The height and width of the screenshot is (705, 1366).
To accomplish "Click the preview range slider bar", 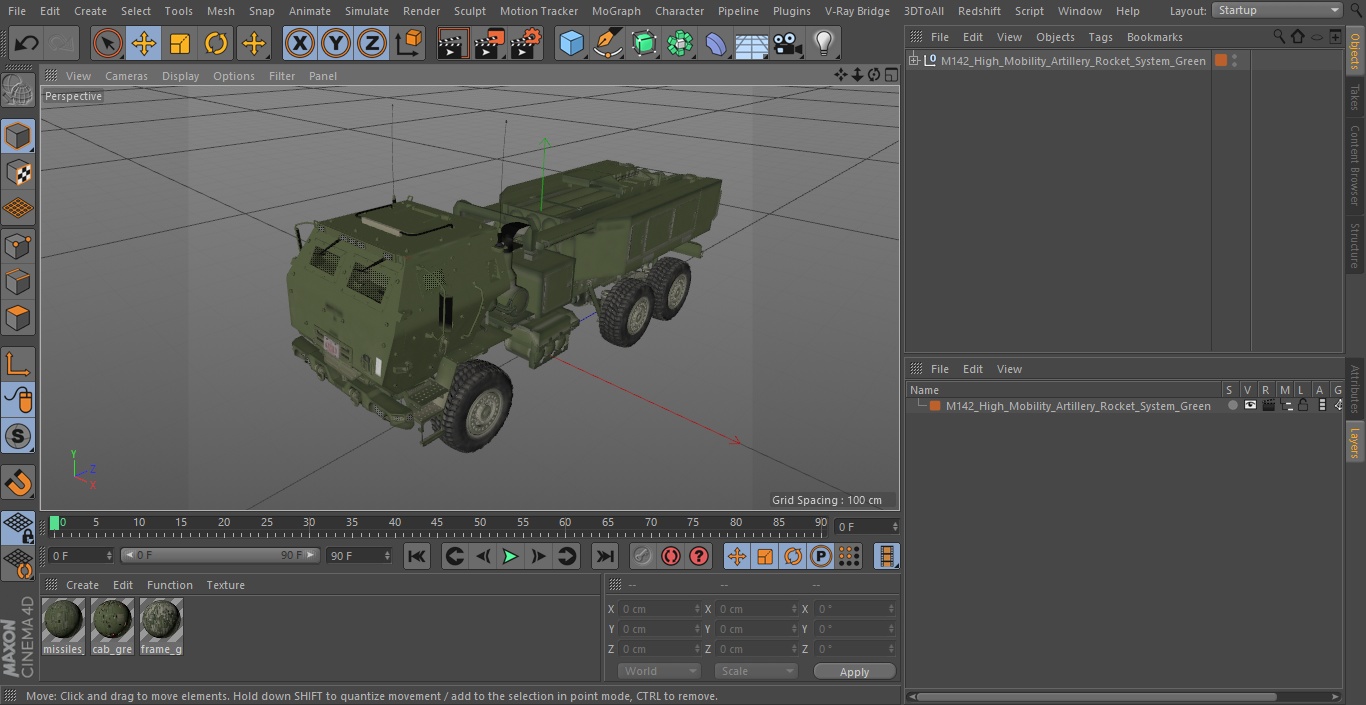I will point(220,555).
